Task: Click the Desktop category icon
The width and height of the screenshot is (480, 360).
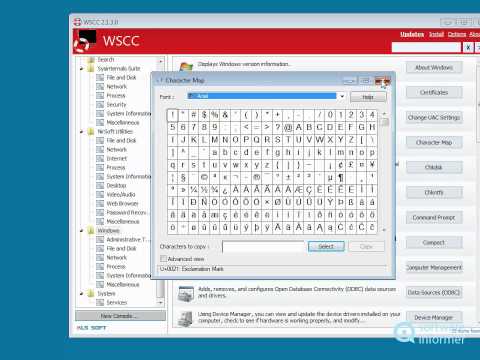Action: tap(100, 186)
